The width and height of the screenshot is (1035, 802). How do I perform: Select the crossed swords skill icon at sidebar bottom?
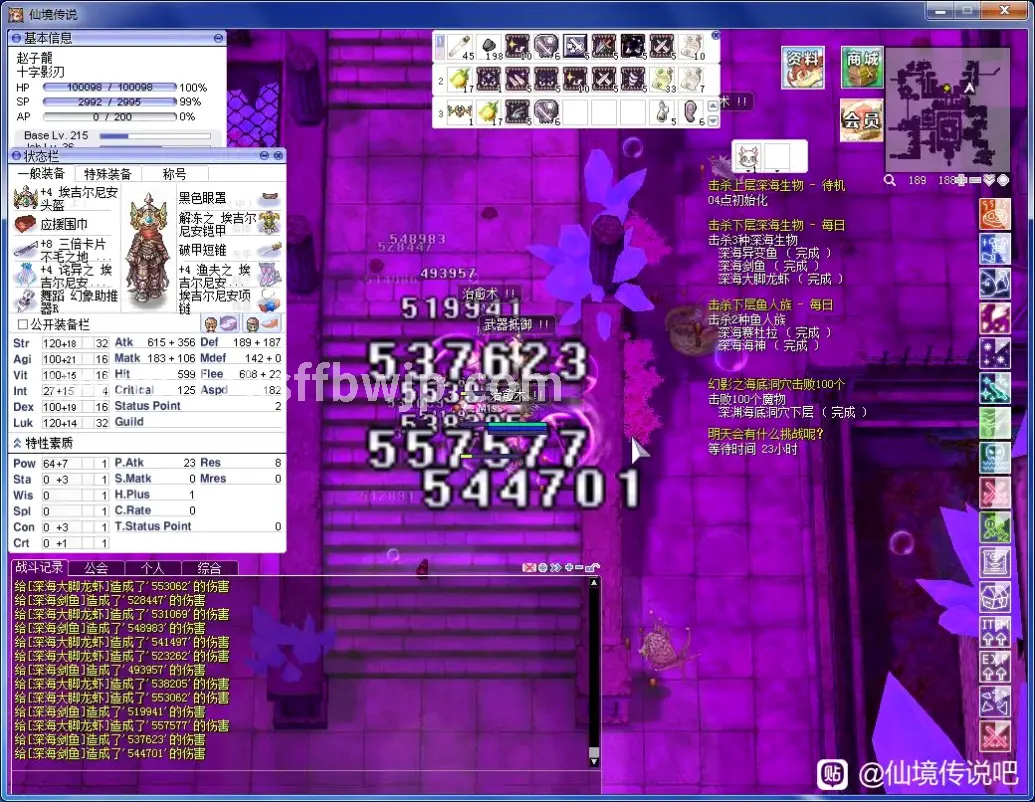pos(995,734)
